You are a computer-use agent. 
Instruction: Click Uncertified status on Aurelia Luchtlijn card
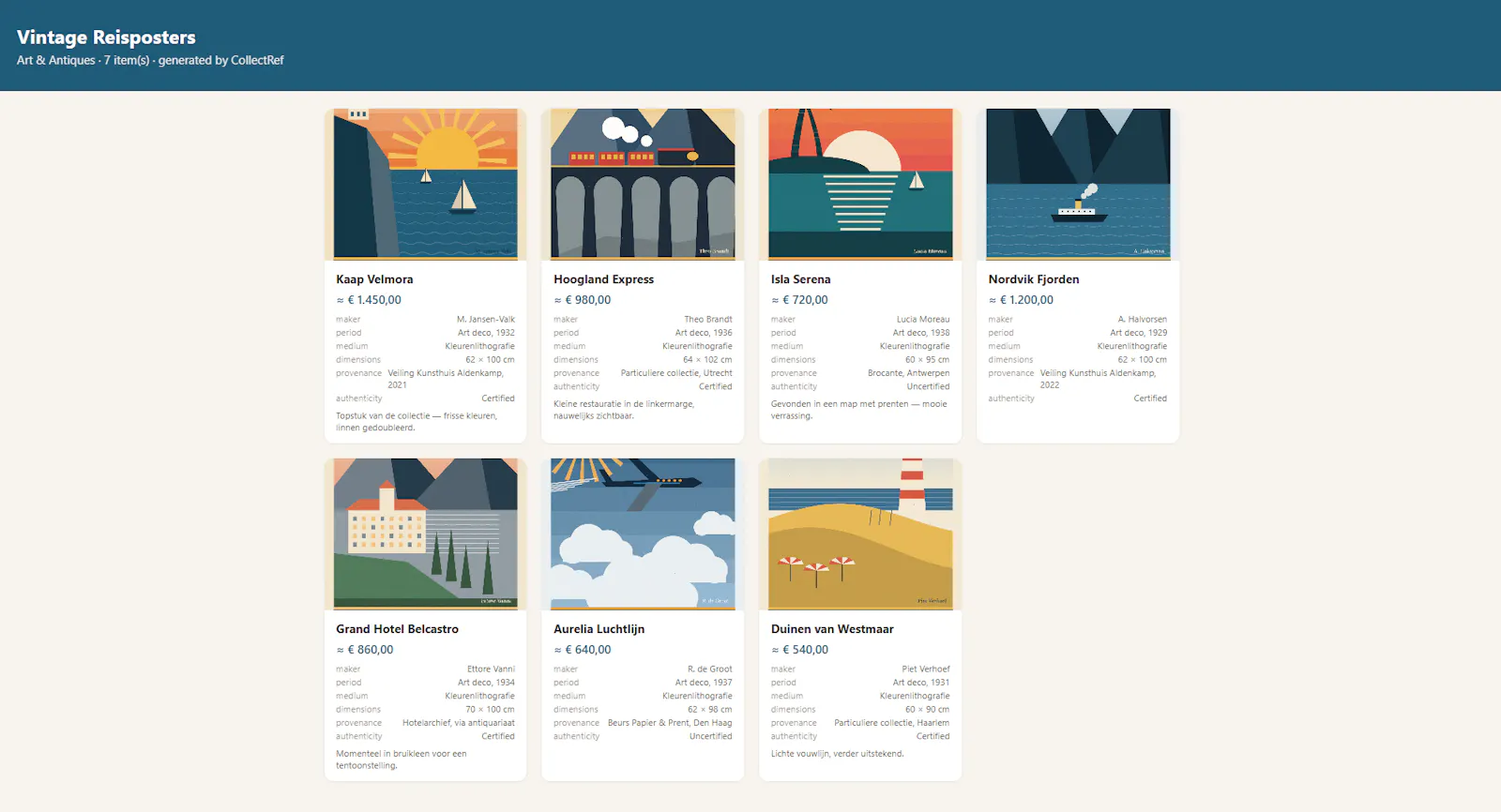(711, 736)
